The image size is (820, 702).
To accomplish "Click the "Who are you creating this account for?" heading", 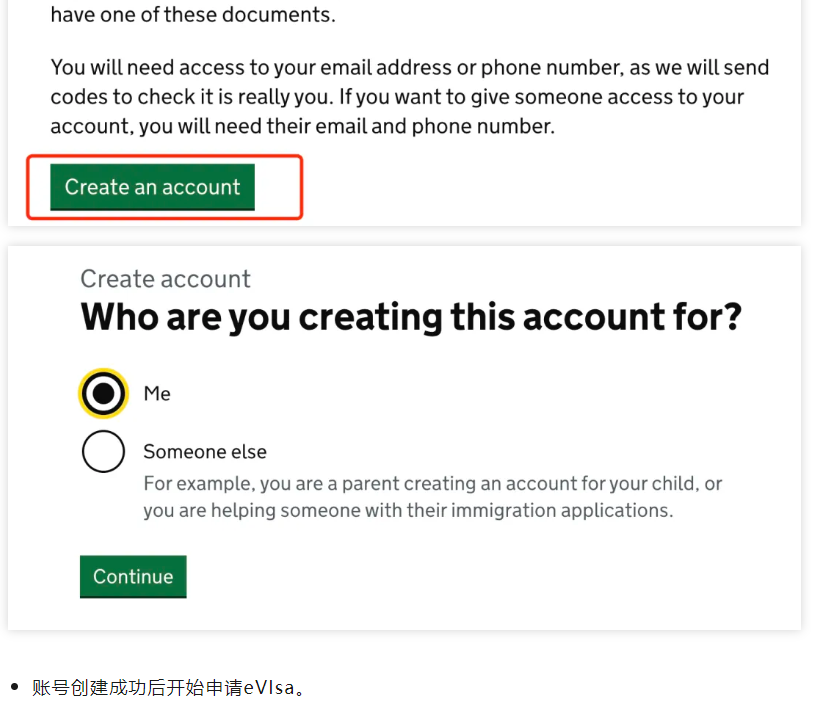I will click(x=411, y=318).
